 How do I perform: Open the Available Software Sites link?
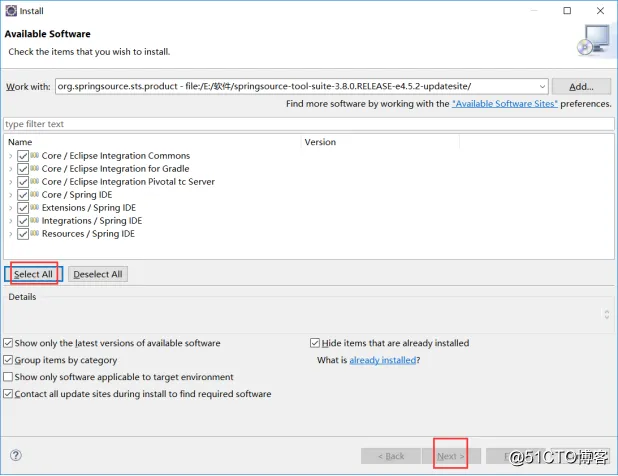click(x=505, y=104)
